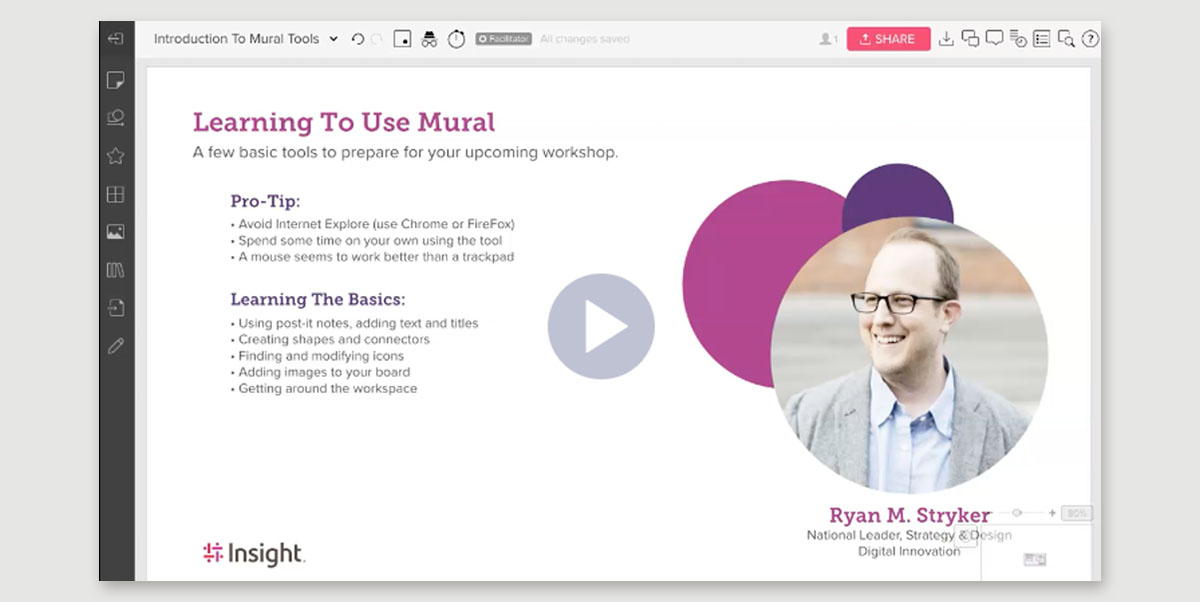
Task: Open the icons library (star tool)
Action: 114,155
